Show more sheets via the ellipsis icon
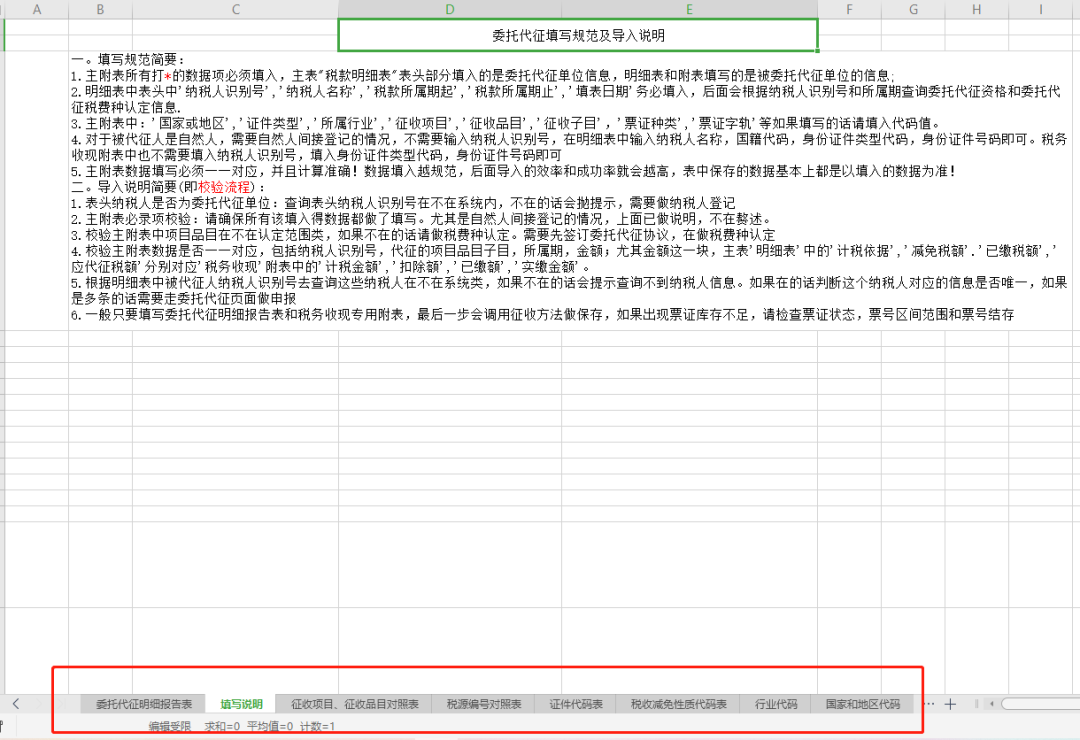 click(x=929, y=704)
